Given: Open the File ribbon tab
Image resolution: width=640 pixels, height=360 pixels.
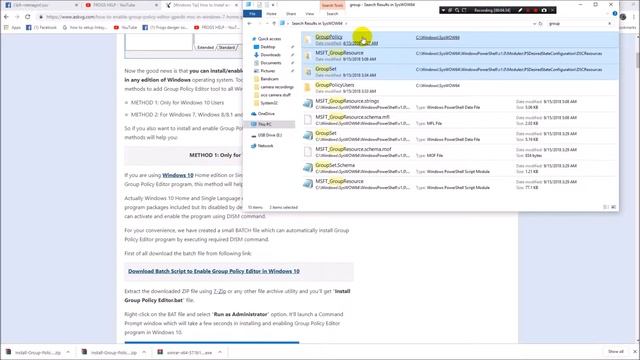Looking at the screenshot, I should click(x=252, y=14).
